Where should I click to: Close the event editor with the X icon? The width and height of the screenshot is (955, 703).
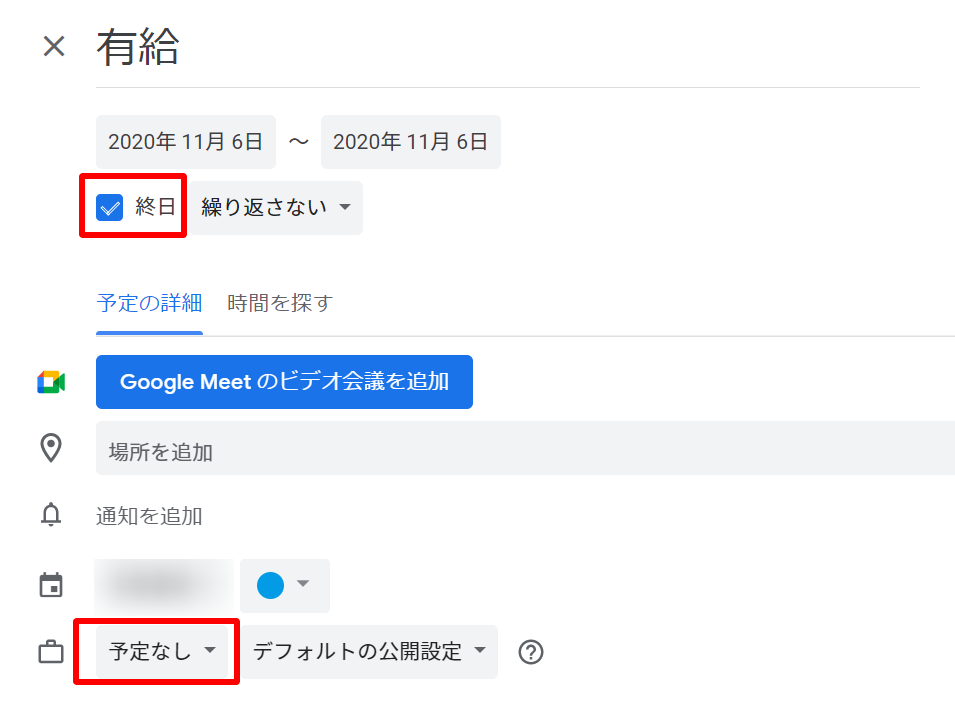pos(54,46)
